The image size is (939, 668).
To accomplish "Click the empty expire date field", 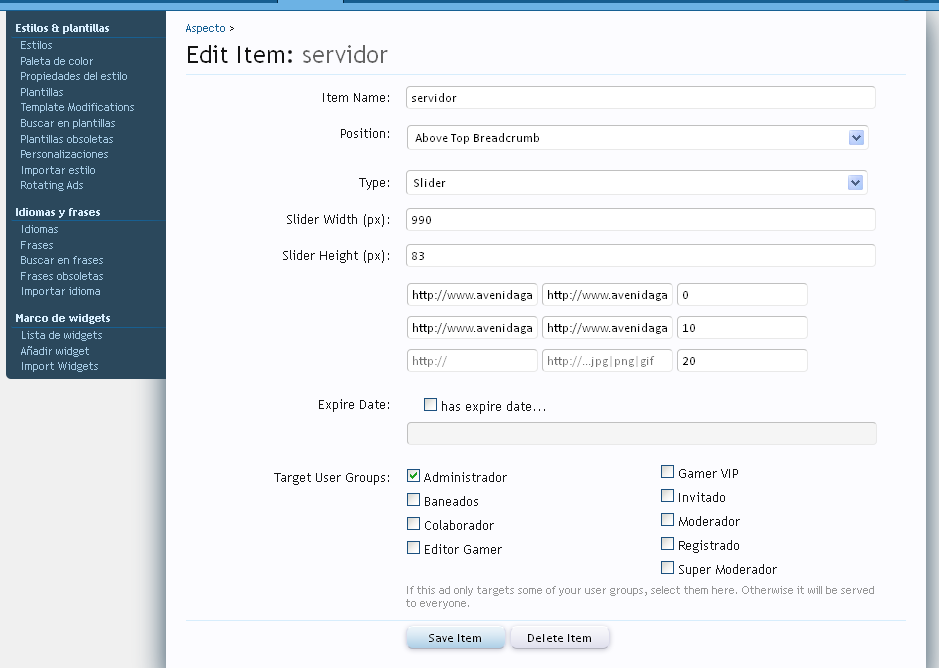I will (641, 433).
